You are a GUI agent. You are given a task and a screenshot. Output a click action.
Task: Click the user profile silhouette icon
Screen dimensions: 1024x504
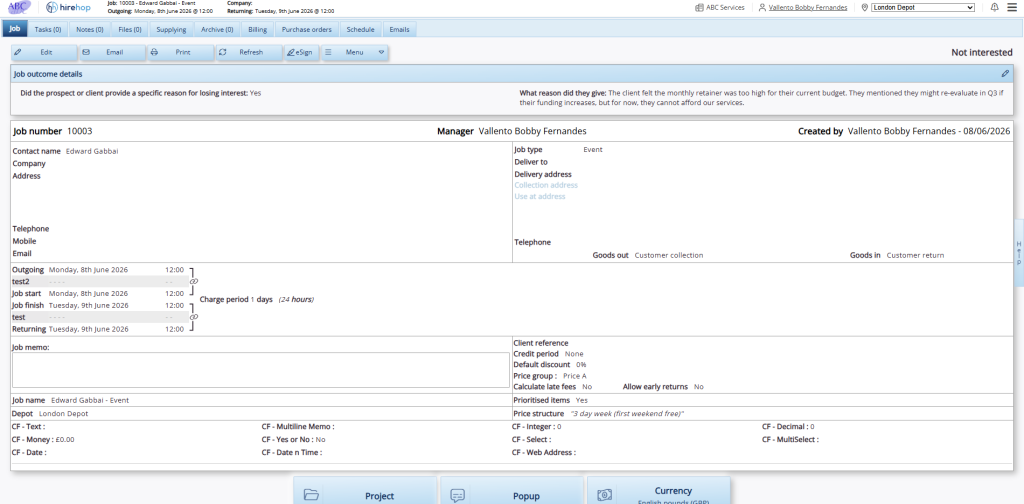click(x=762, y=8)
